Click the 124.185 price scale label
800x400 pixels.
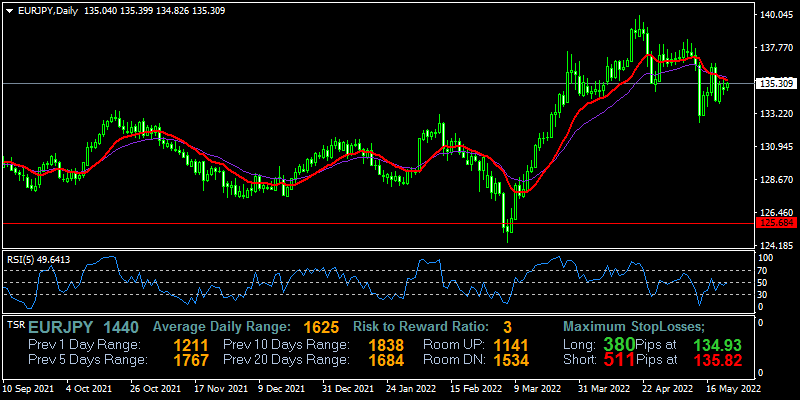click(777, 246)
